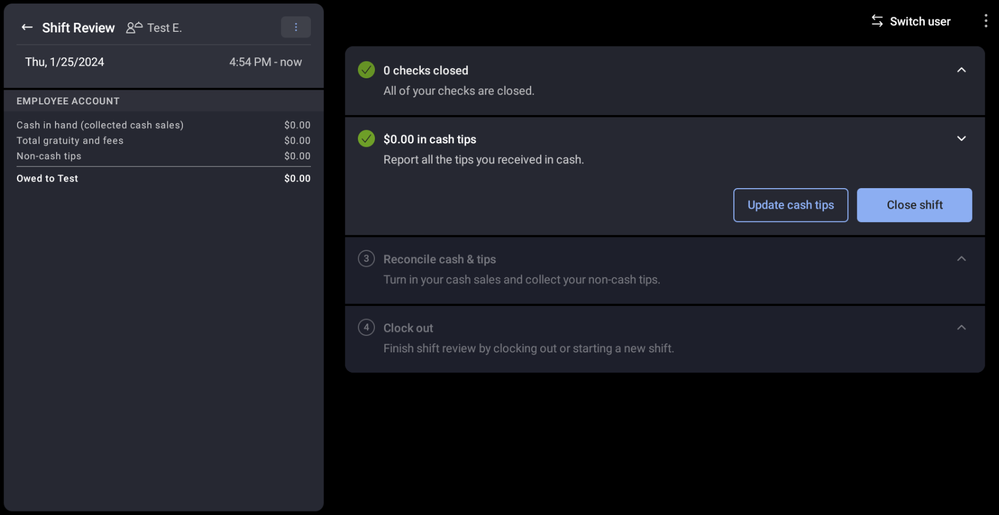Click the employee icon next to Test E.
This screenshot has width=999, height=515.
pyautogui.click(x=134, y=28)
